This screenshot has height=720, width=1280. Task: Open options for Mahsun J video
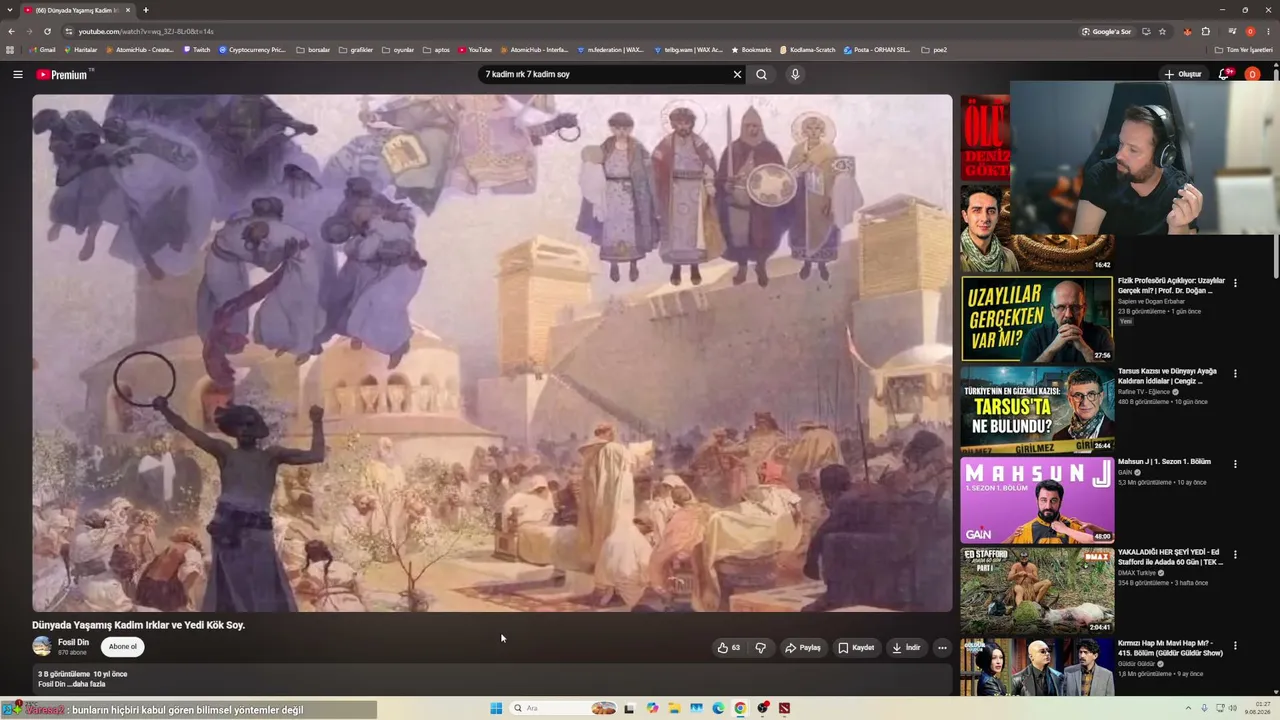(x=1235, y=464)
